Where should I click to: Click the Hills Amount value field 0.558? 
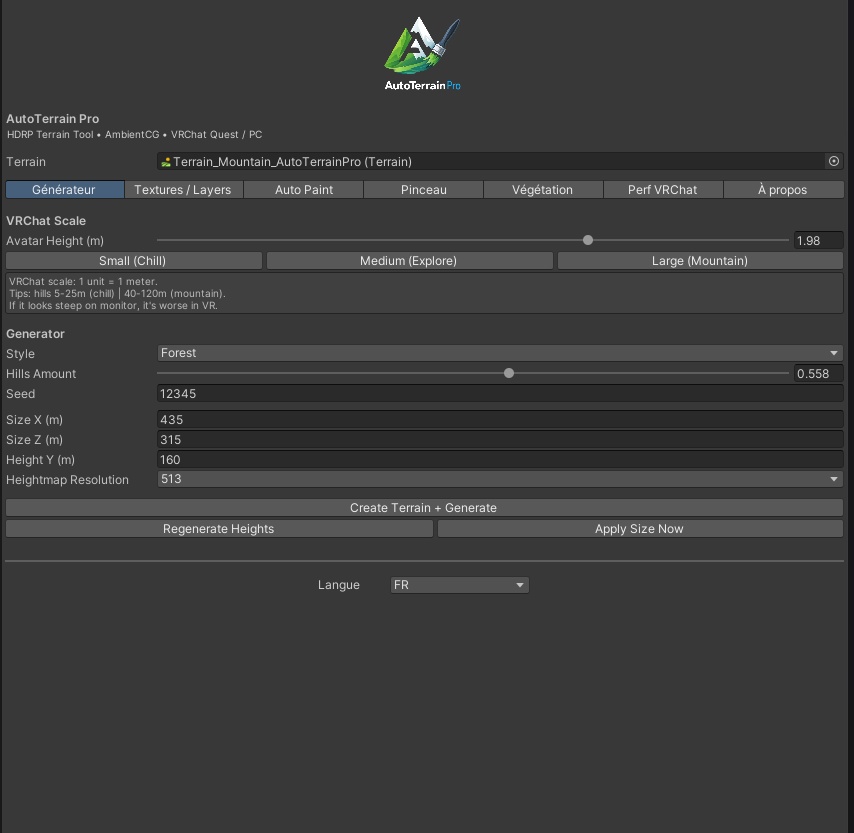(818, 374)
